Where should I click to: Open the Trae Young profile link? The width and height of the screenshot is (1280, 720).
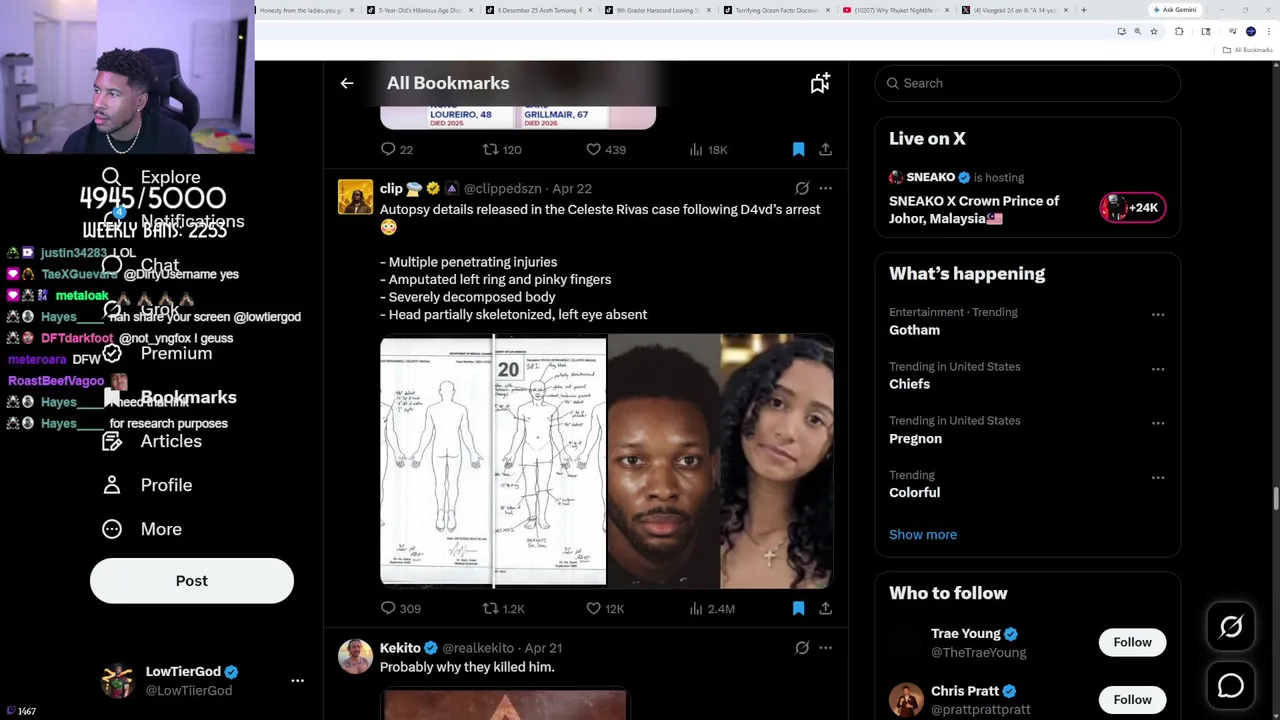965,634
